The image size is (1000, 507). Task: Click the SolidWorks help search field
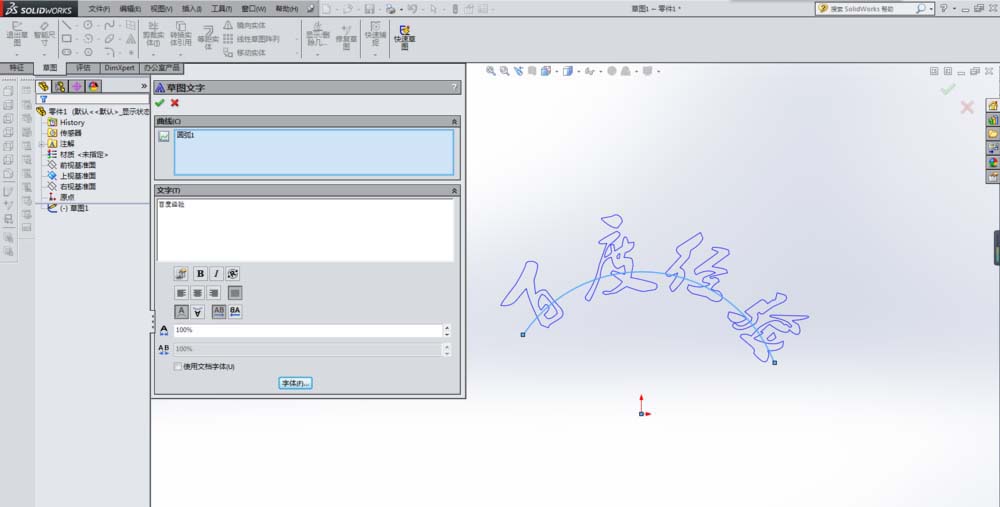point(871,9)
